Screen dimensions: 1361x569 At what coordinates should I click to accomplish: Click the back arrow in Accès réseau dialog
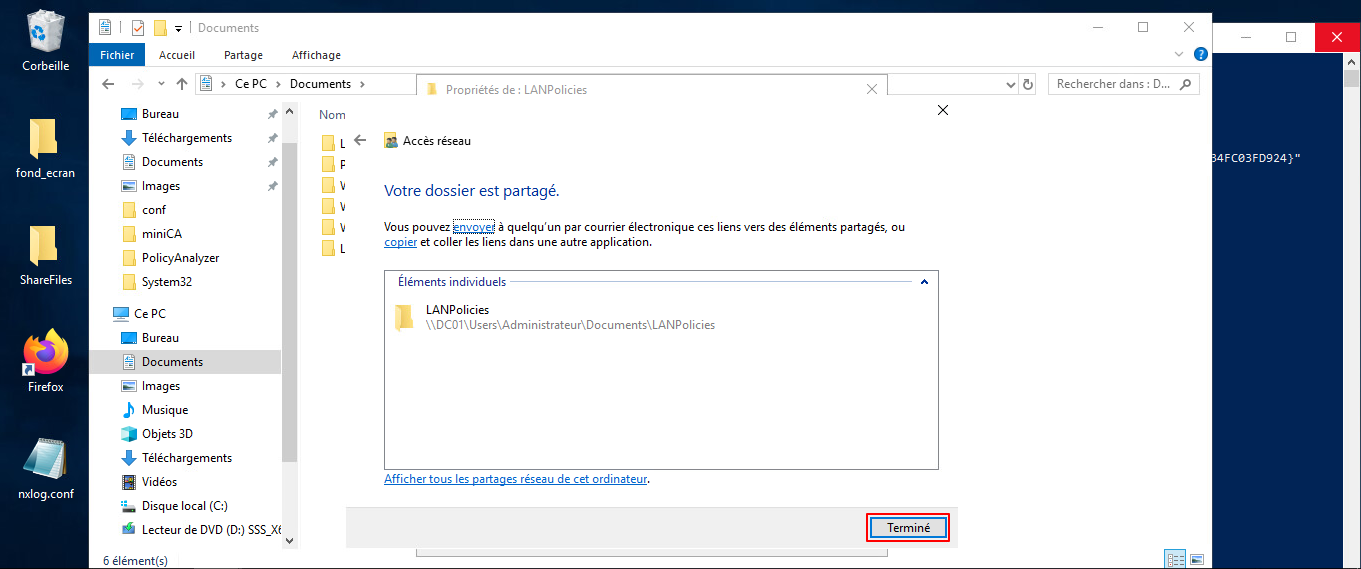361,141
